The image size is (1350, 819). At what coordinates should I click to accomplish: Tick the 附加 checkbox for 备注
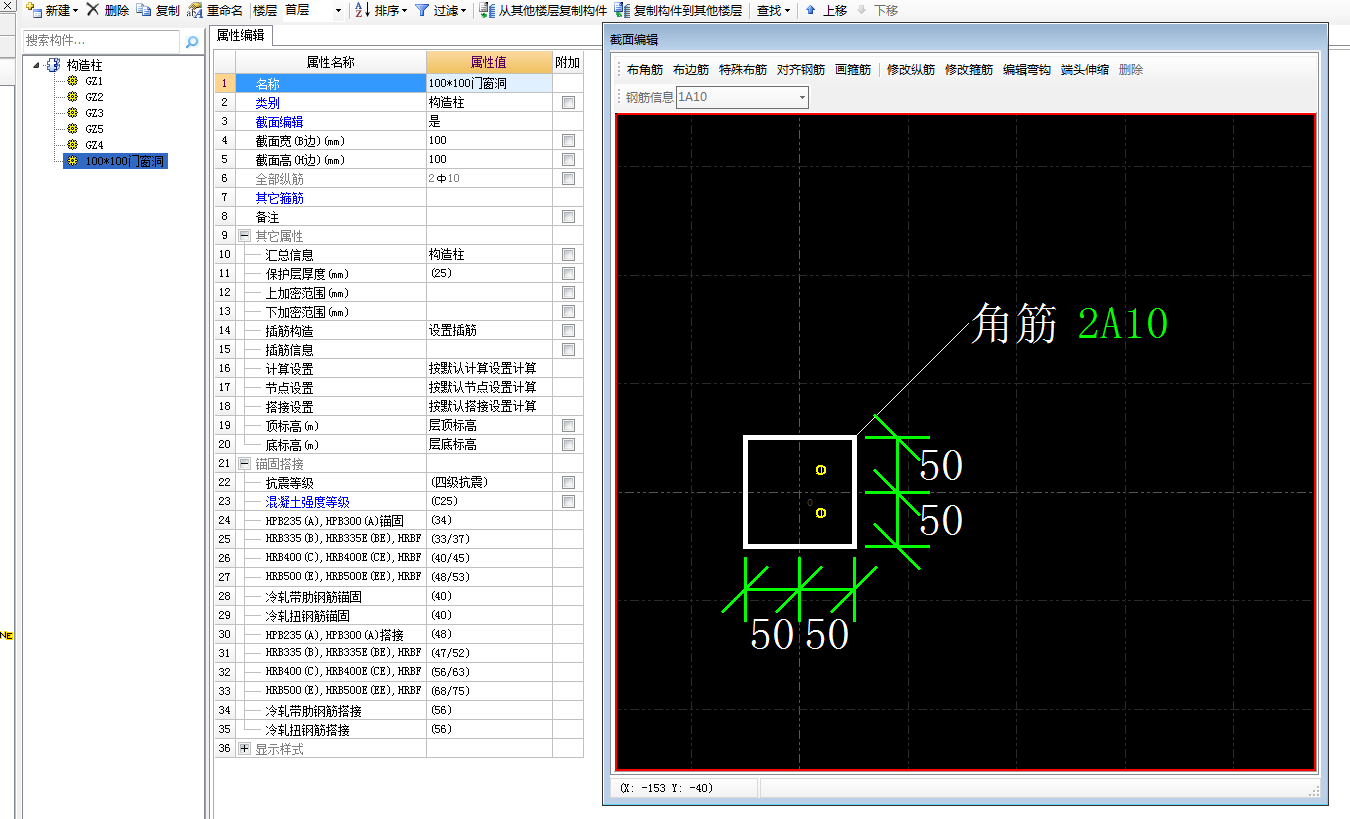[x=568, y=217]
